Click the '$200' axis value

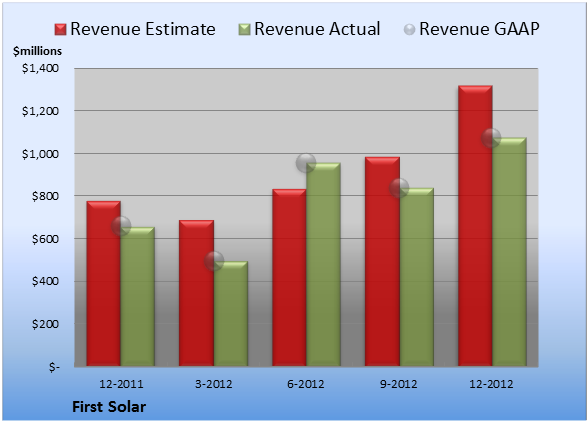point(45,324)
